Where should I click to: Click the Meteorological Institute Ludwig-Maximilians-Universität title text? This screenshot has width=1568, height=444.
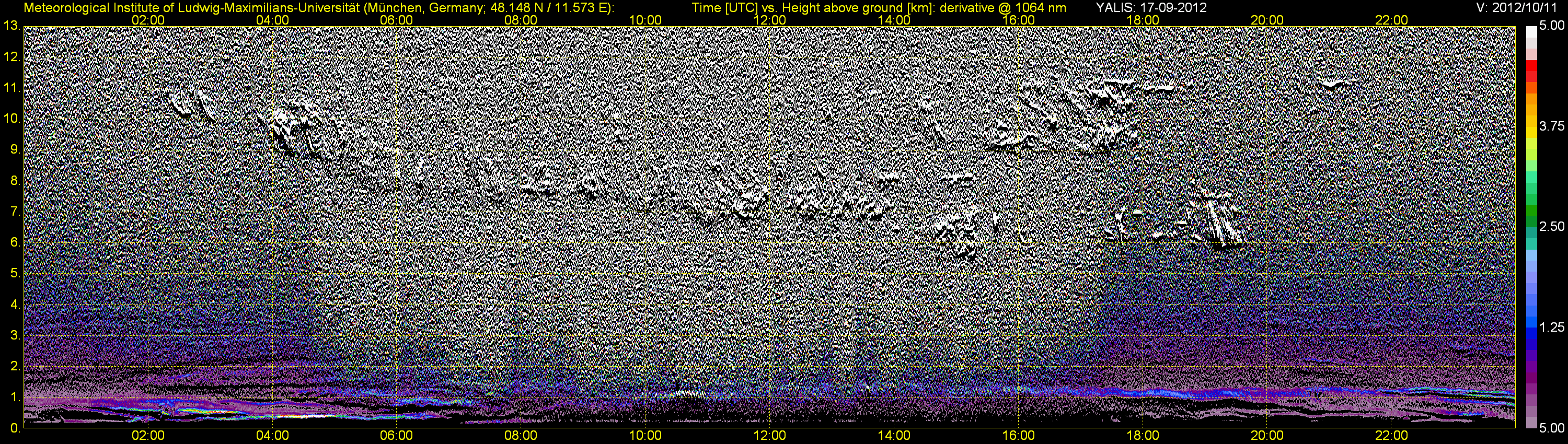[318, 7]
